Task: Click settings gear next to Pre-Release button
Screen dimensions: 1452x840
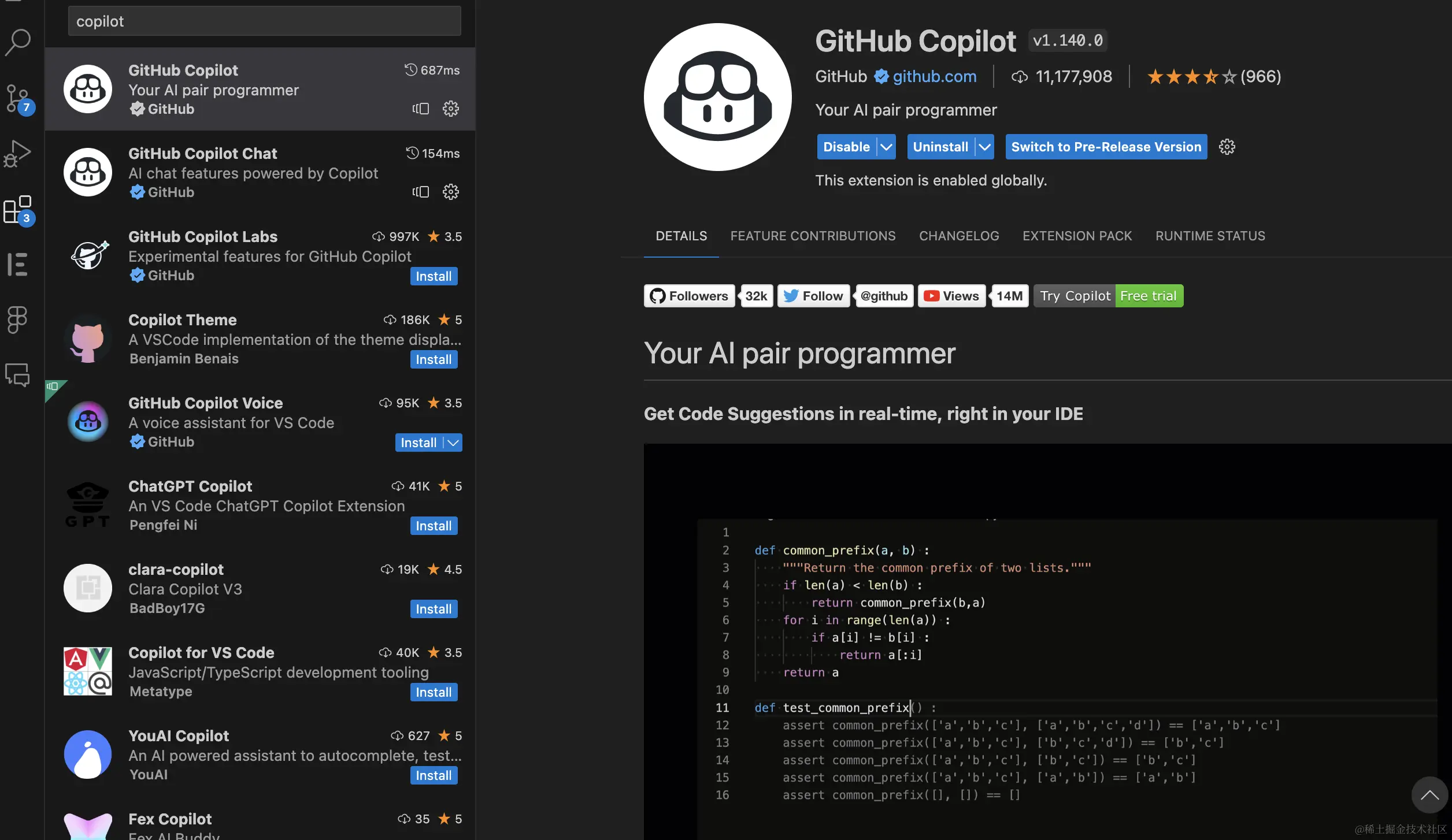Action: click(1227, 147)
